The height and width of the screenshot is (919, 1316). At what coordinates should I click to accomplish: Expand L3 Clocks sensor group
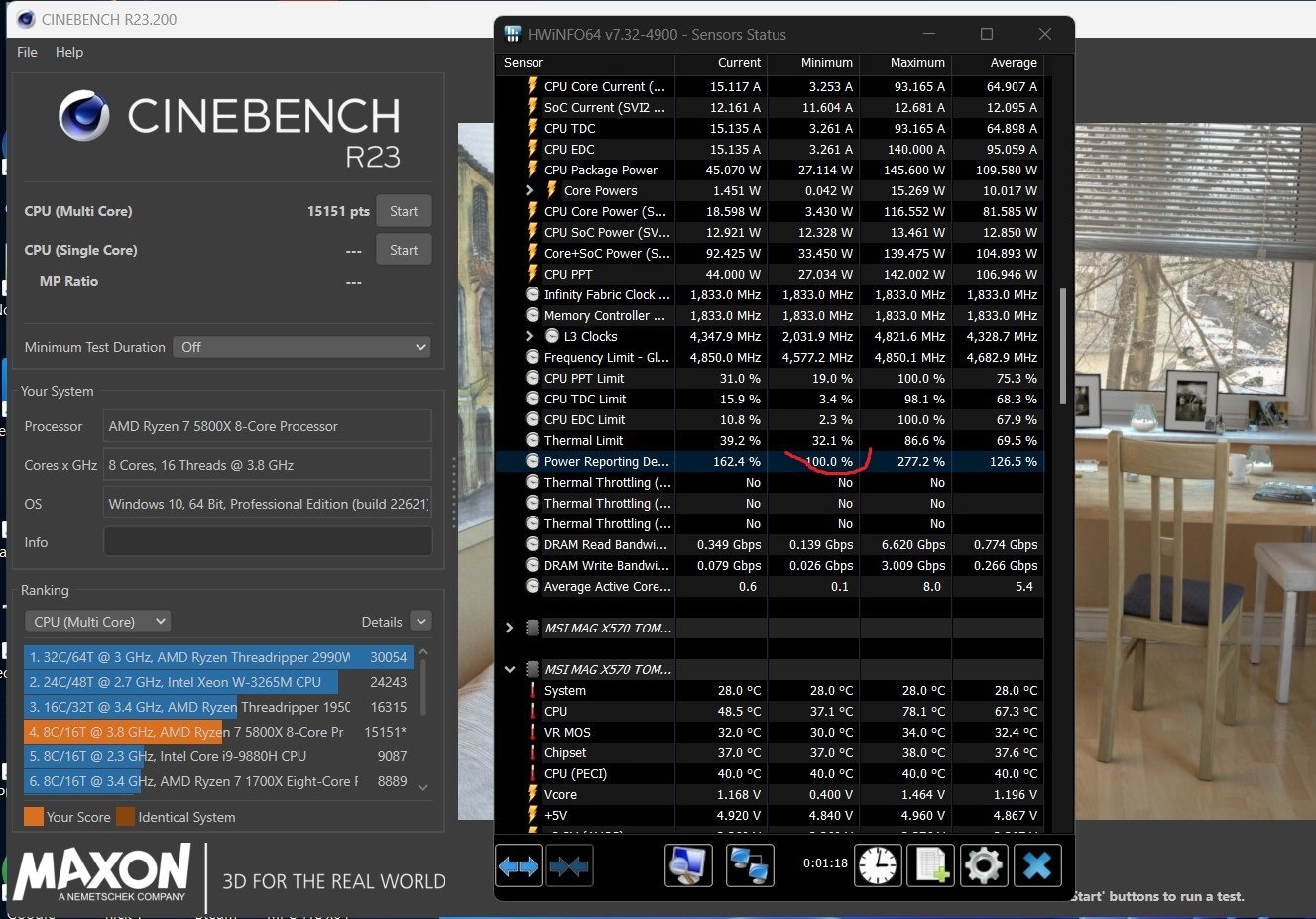[x=529, y=336]
